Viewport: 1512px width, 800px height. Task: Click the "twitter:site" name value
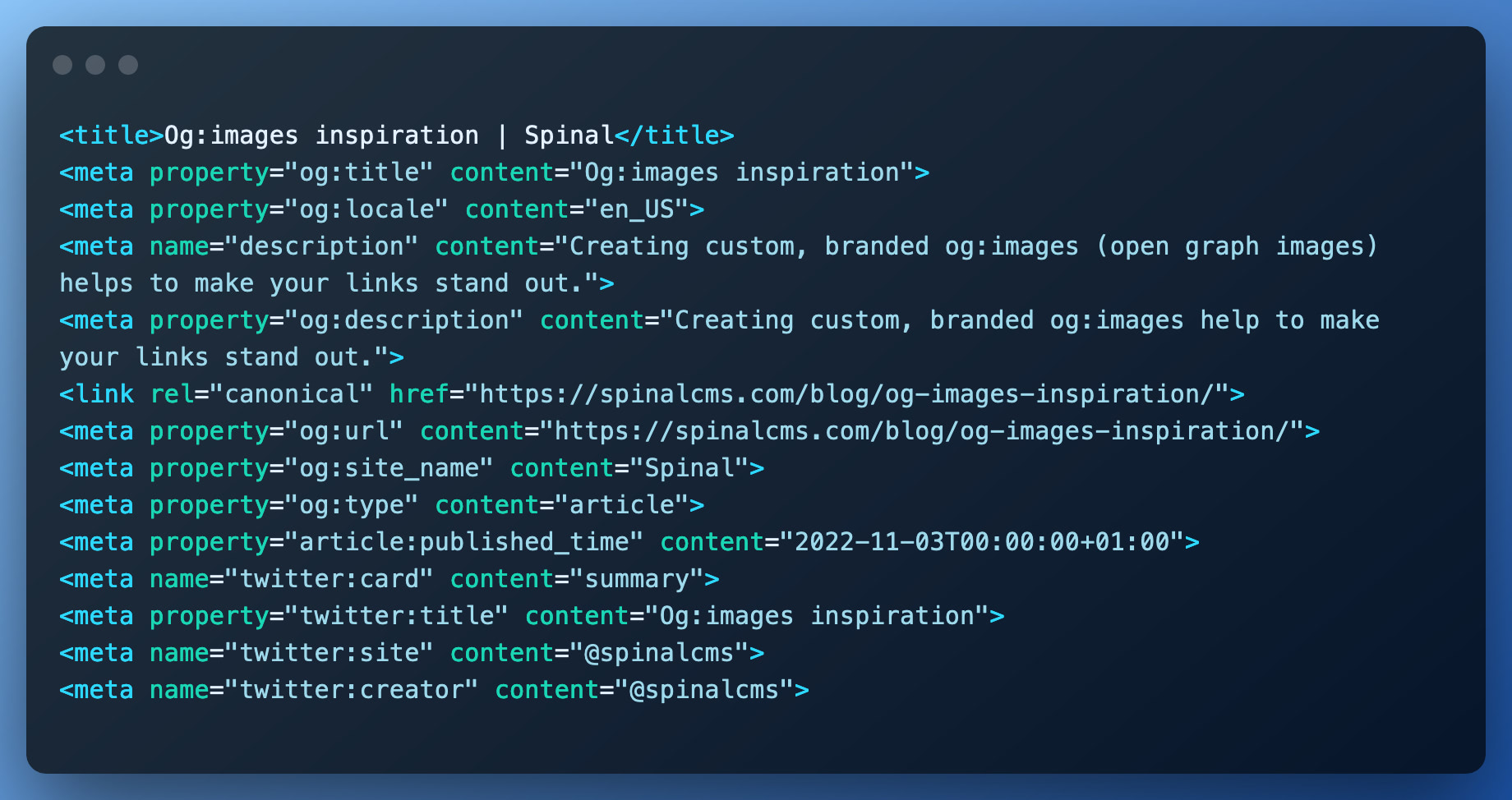pos(329,652)
